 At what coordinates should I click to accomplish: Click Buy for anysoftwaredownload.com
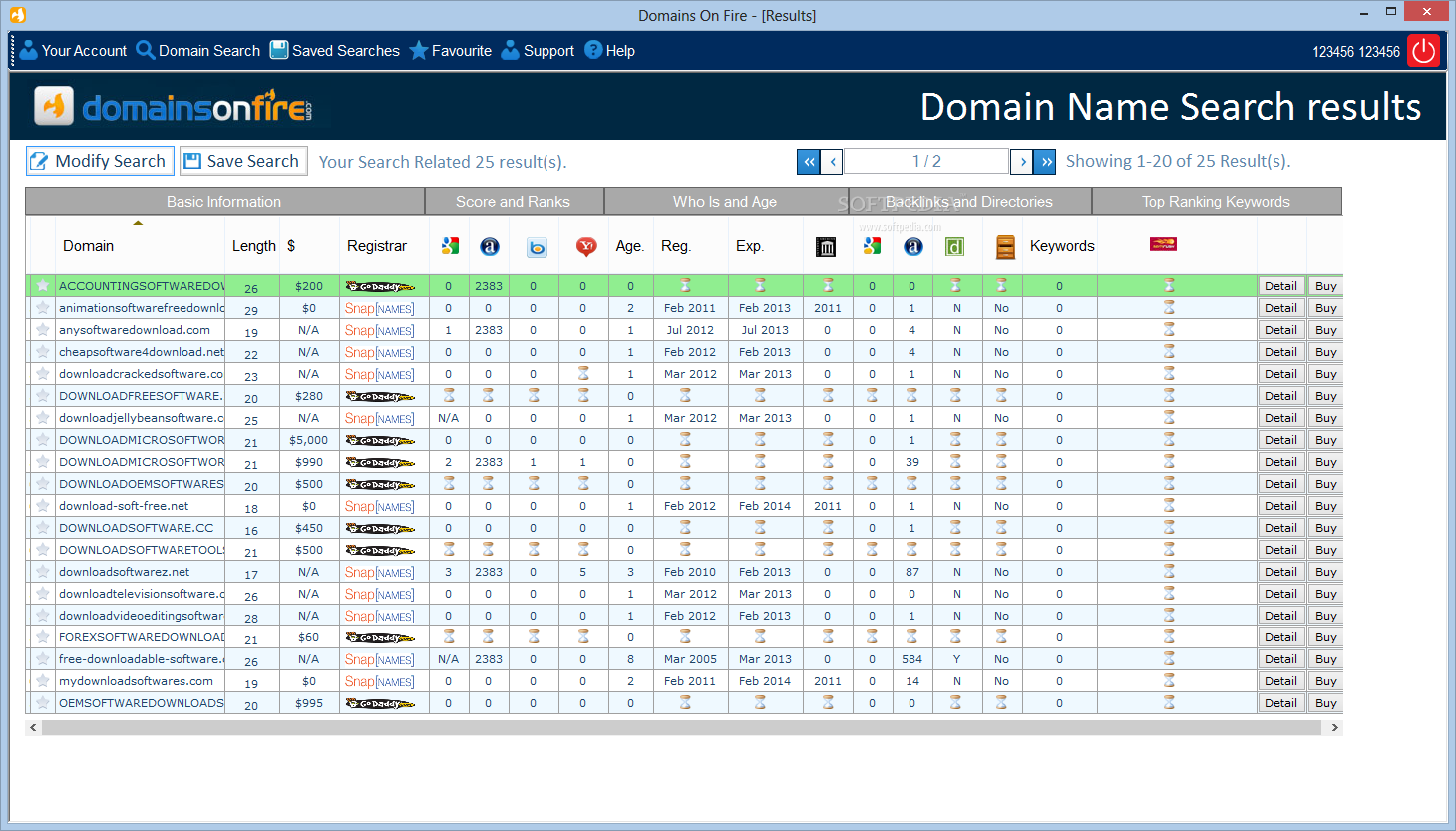coord(1325,330)
